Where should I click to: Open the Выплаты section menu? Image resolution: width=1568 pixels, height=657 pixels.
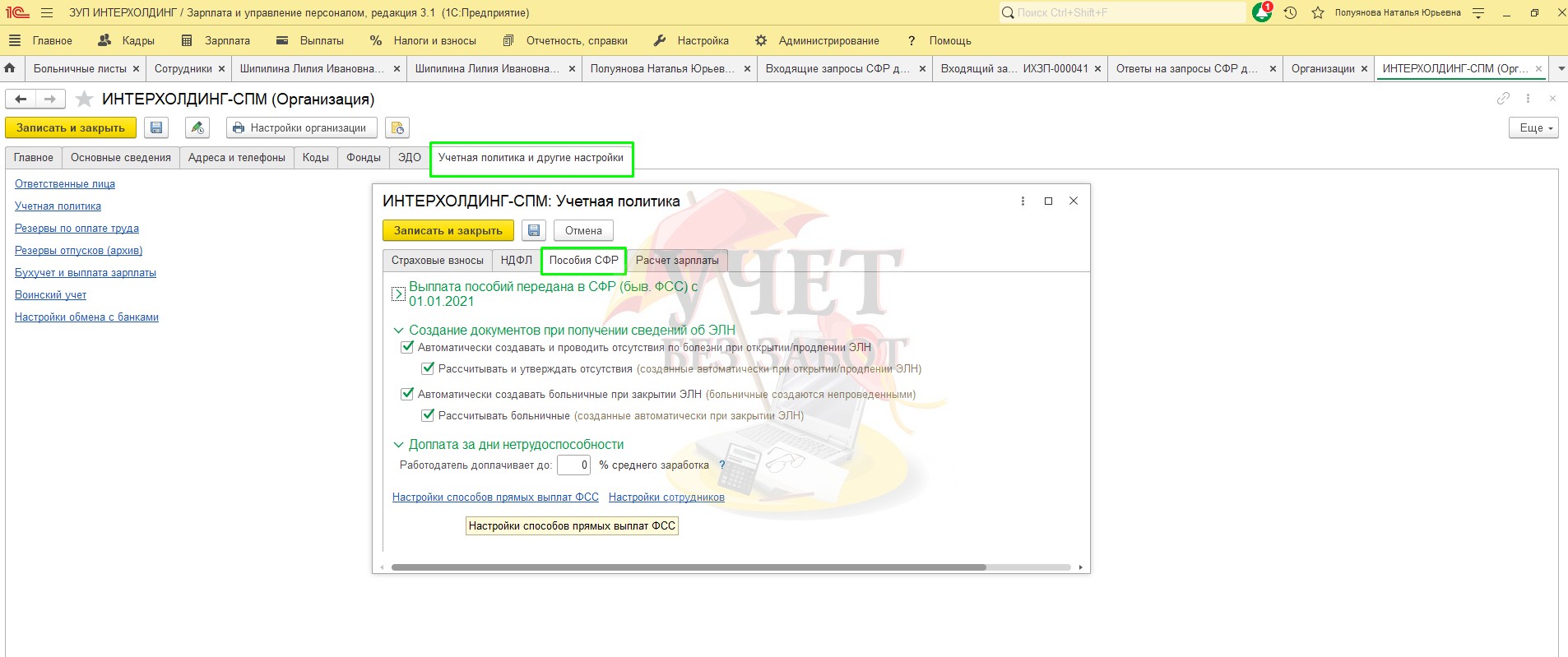click(310, 40)
